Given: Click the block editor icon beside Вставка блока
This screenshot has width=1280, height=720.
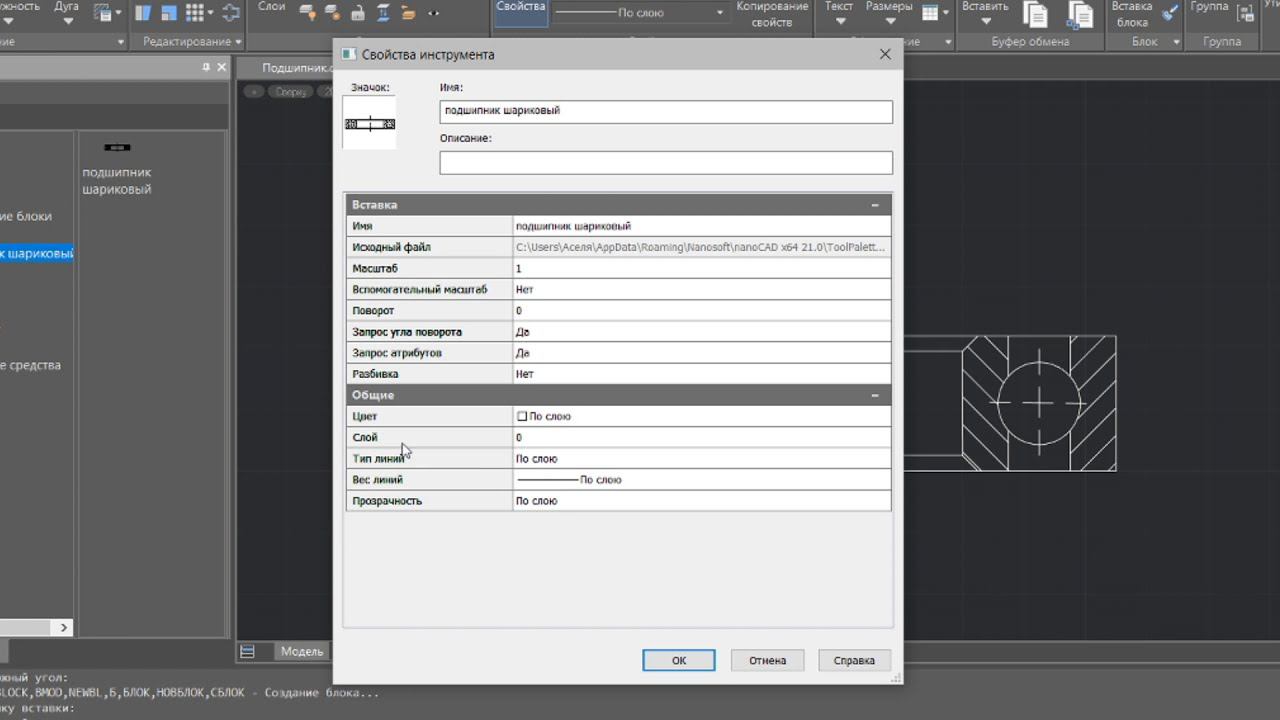Looking at the screenshot, I should 1169,13.
